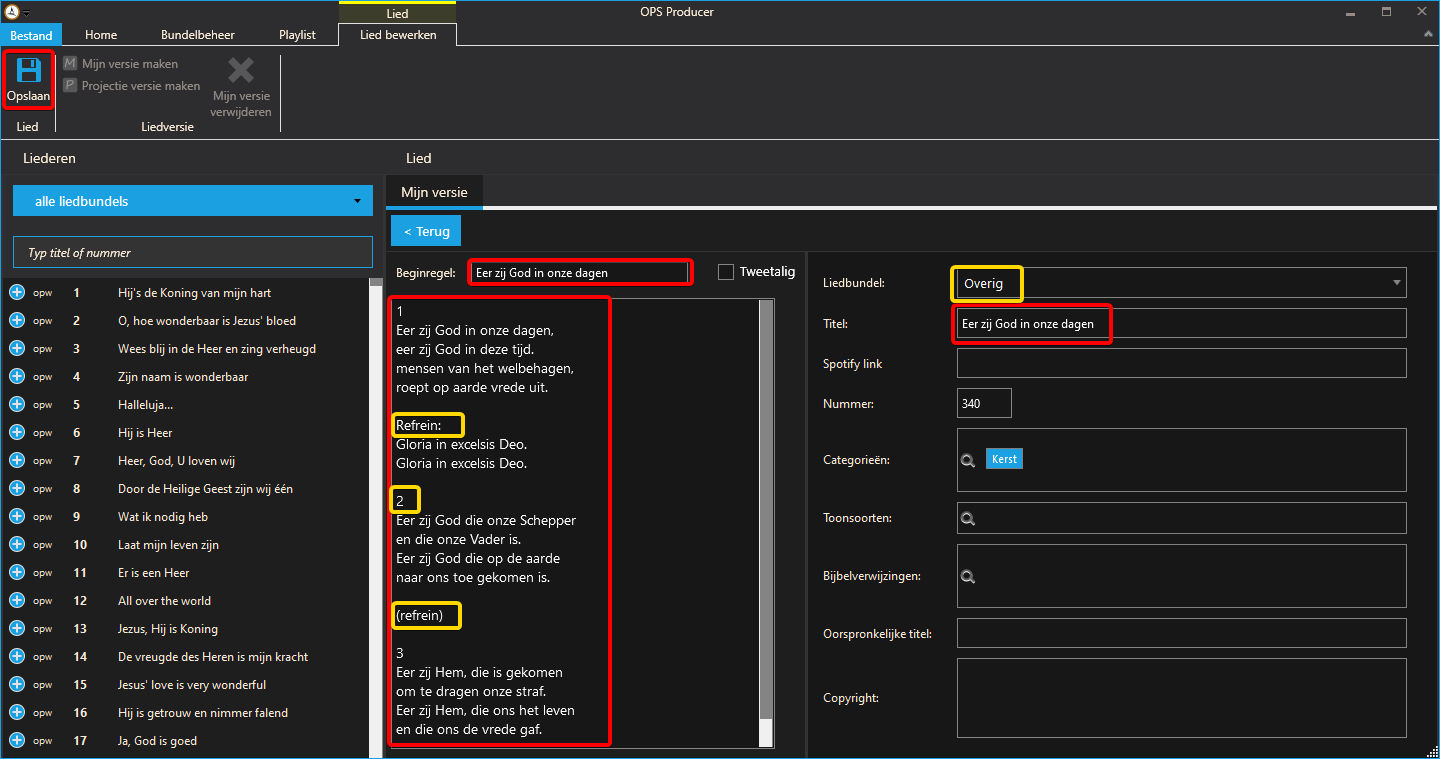Viewport: 1440px width, 759px height.
Task: Enable the Tweetalig checkbox
Action: point(726,272)
